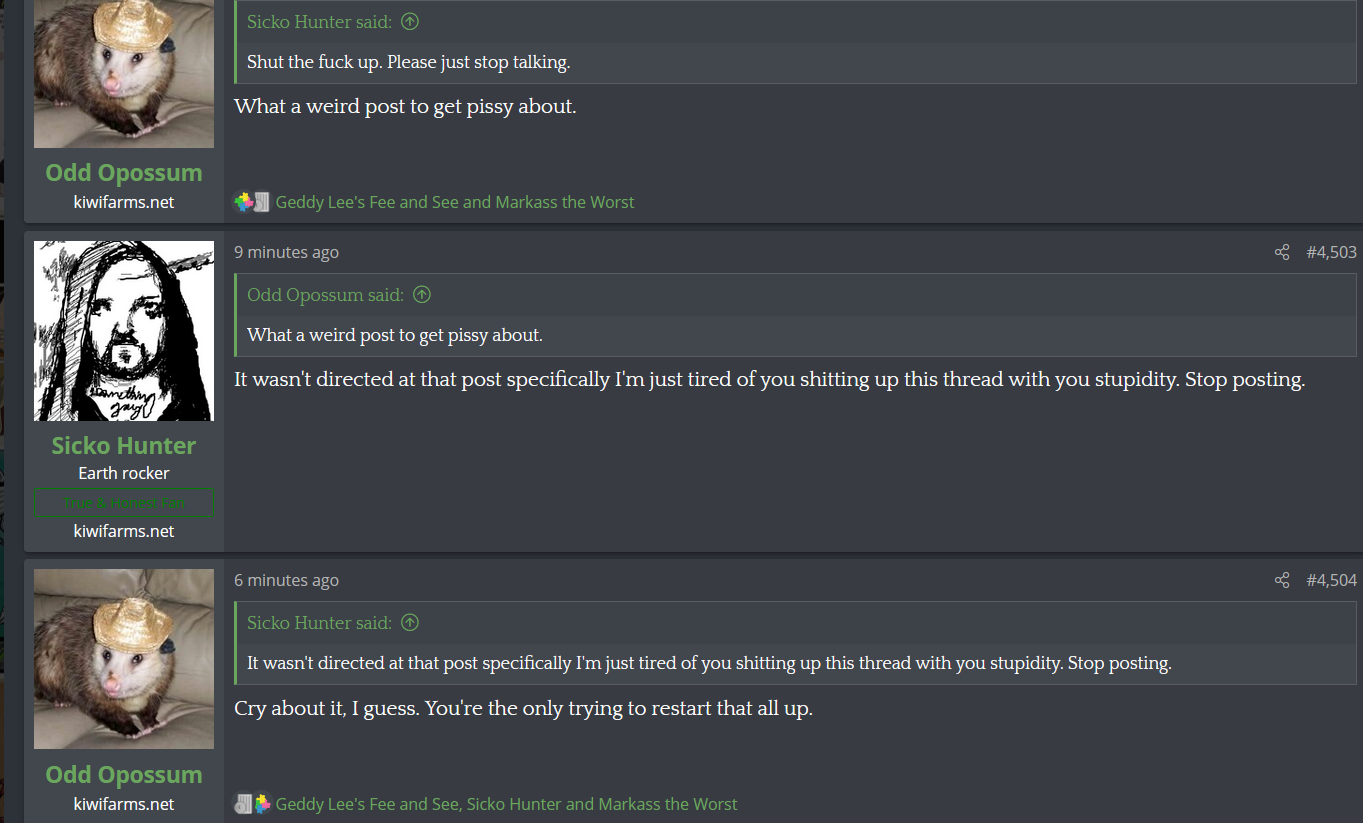1363x823 pixels.
Task: Click '9 minutes ago' timestamp
Action: click(286, 252)
